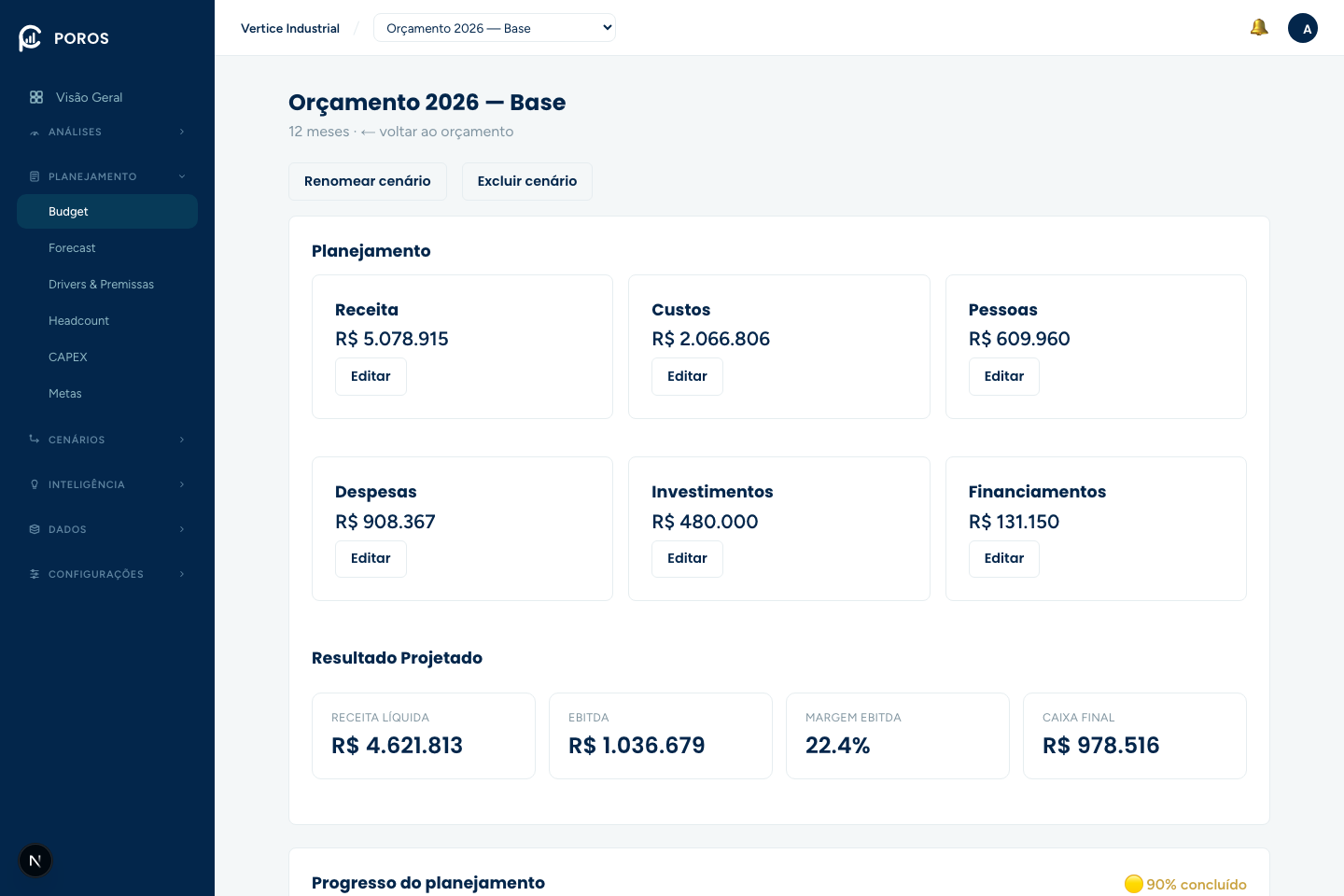Edit the Pessoas card
This screenshot has height=896, width=1344.
(1004, 376)
